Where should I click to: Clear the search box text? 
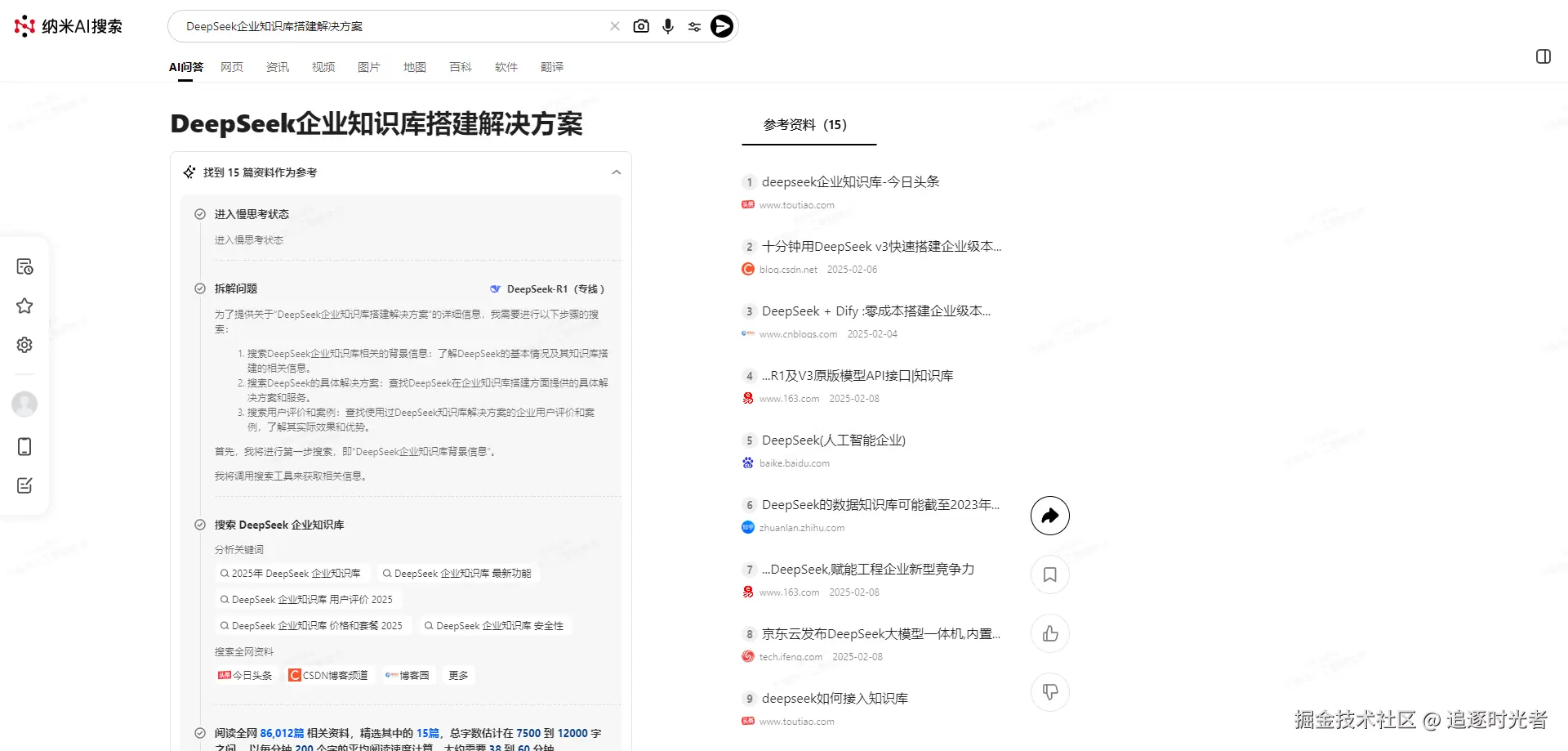coord(615,26)
